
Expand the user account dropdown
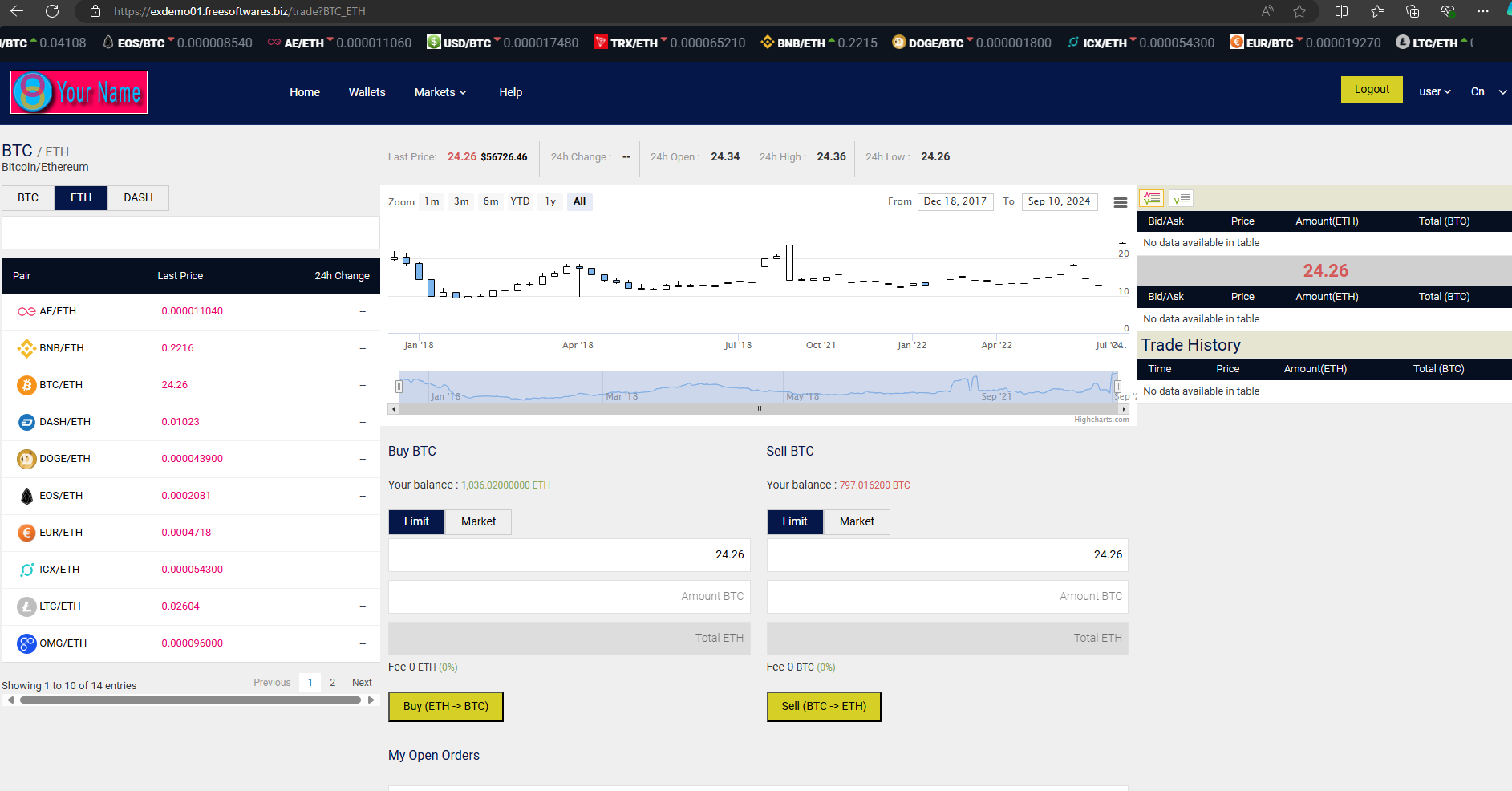pos(1434,91)
